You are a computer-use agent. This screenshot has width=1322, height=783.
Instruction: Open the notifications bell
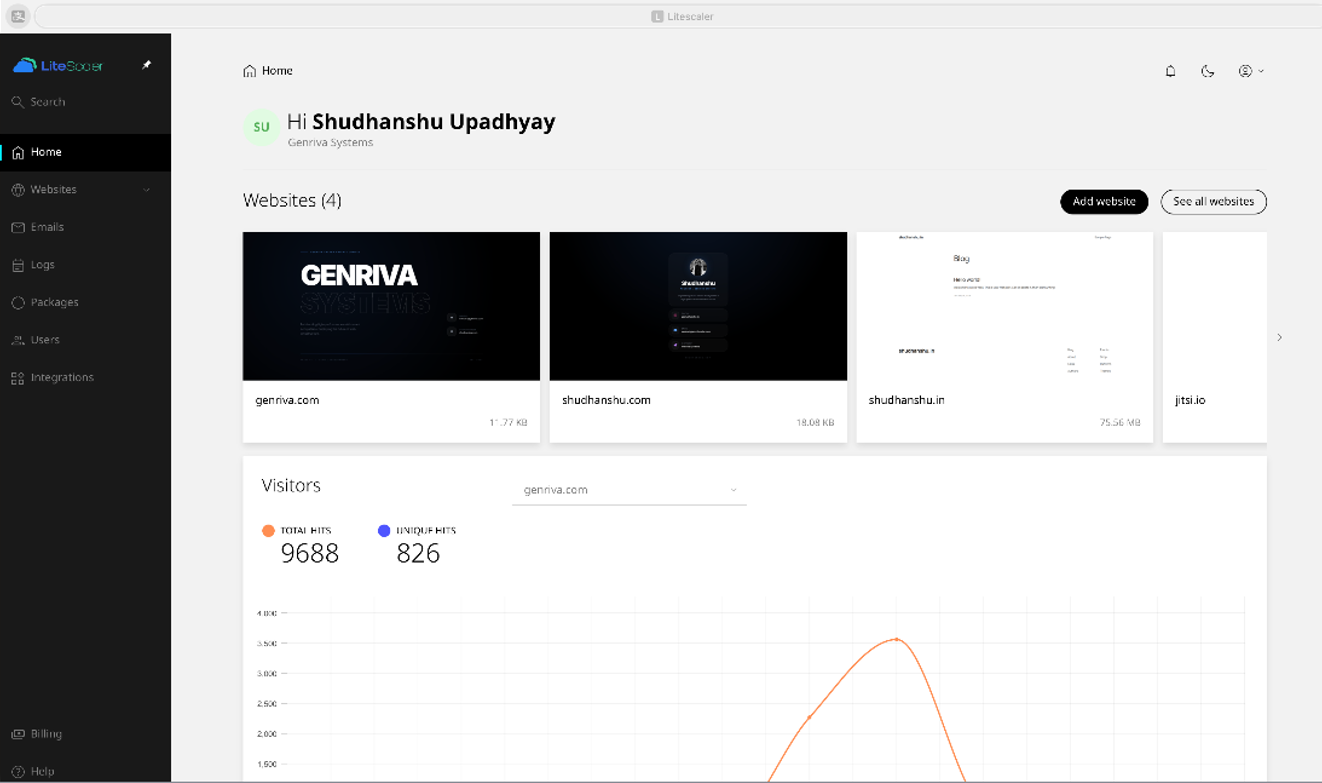(1170, 70)
